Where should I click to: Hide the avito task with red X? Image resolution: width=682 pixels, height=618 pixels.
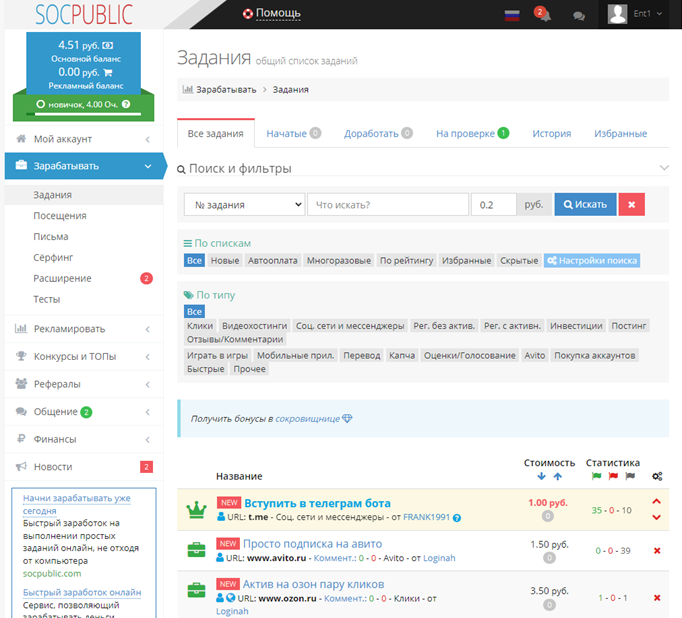click(x=657, y=551)
